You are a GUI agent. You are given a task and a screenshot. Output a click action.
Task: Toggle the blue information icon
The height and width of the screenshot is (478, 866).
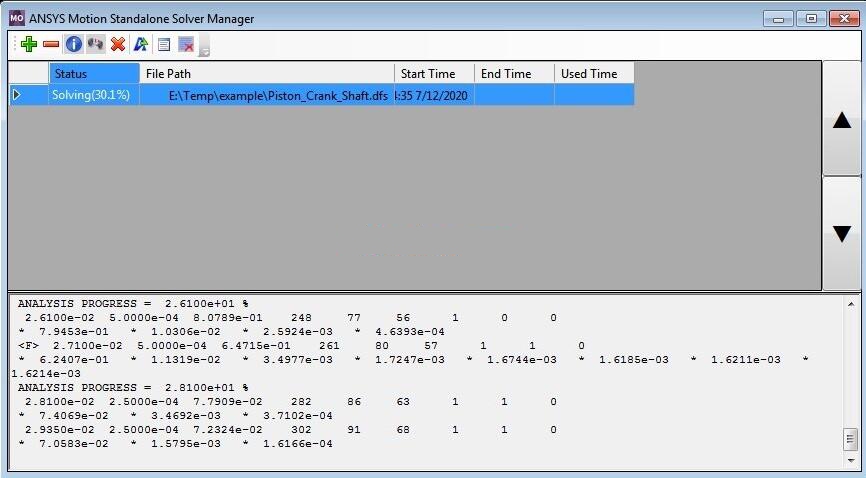[73, 44]
